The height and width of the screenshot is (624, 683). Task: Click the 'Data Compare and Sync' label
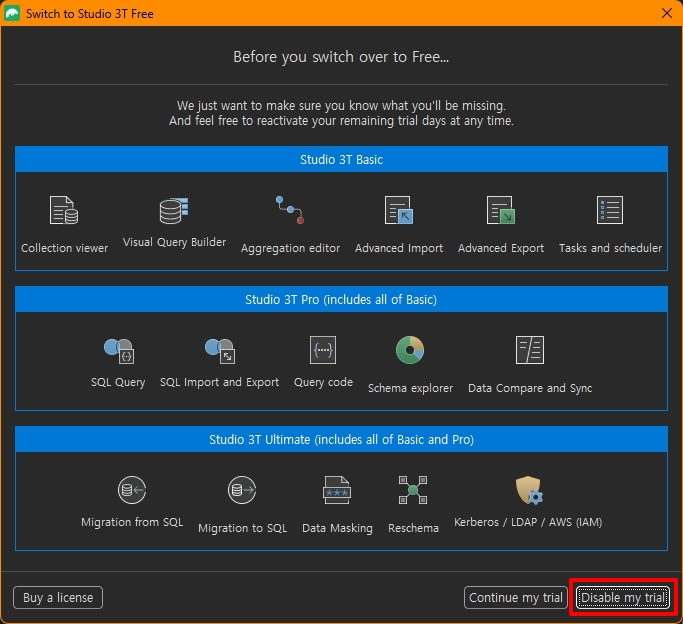[x=530, y=388]
